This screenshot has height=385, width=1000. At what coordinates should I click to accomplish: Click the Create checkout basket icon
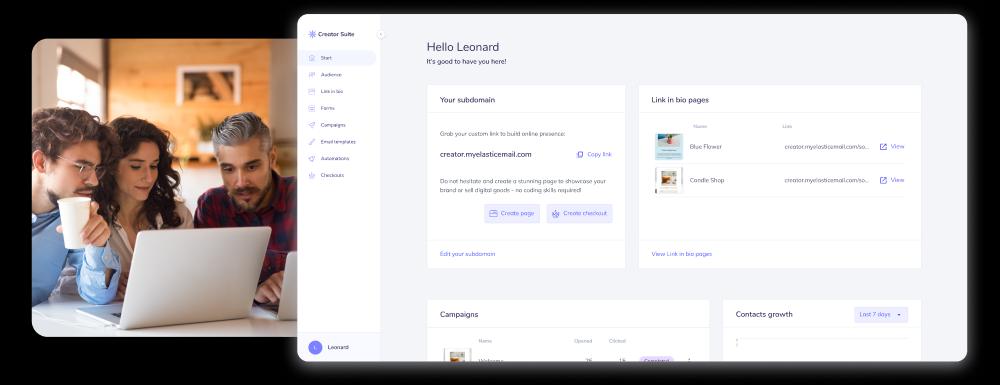click(x=555, y=214)
